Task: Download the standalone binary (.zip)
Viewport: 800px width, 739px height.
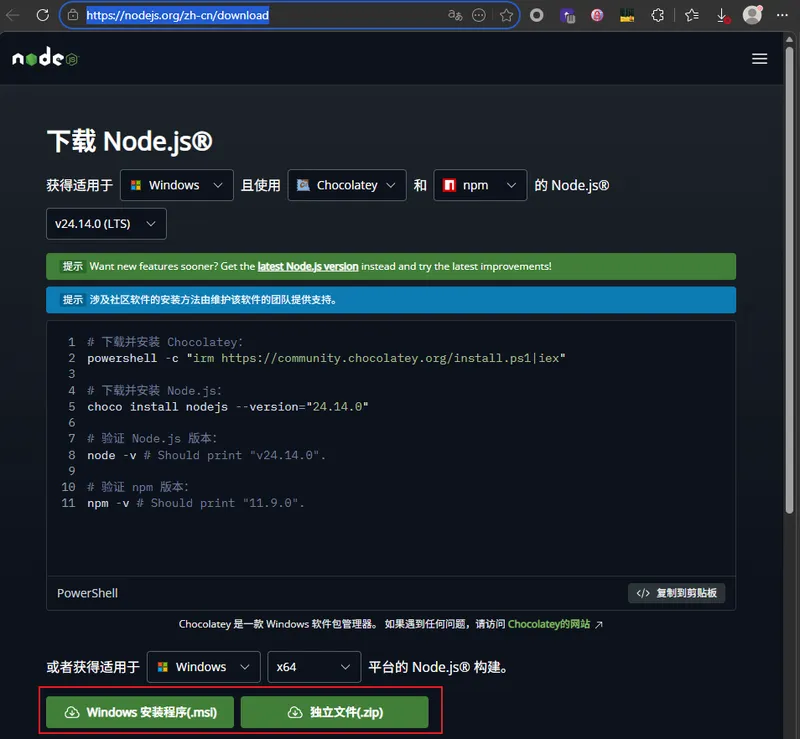Action: 335,712
